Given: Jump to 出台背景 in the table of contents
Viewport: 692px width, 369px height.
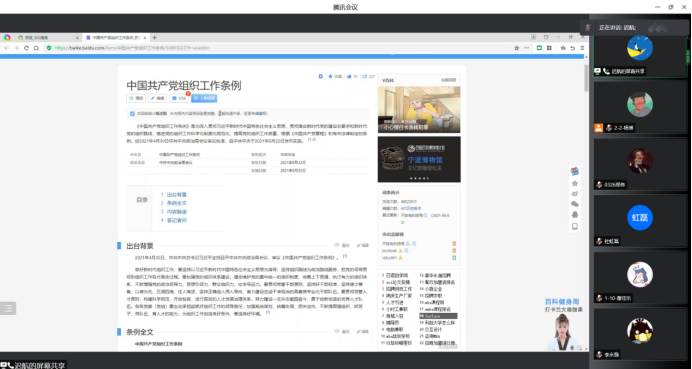Looking at the screenshot, I should pos(177,195).
